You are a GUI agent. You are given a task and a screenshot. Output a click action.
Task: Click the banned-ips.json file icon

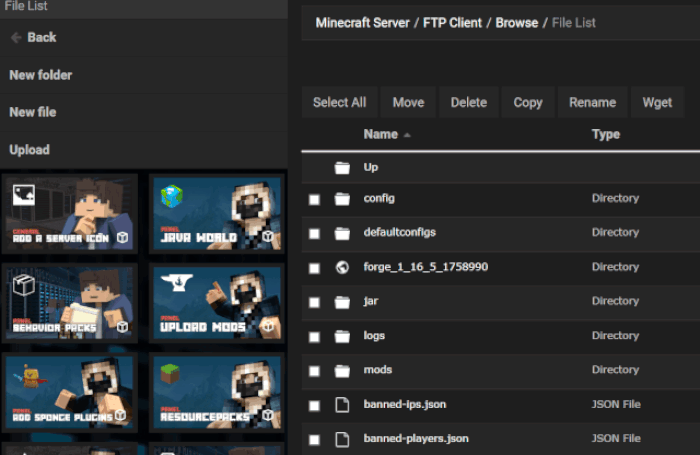pos(342,405)
